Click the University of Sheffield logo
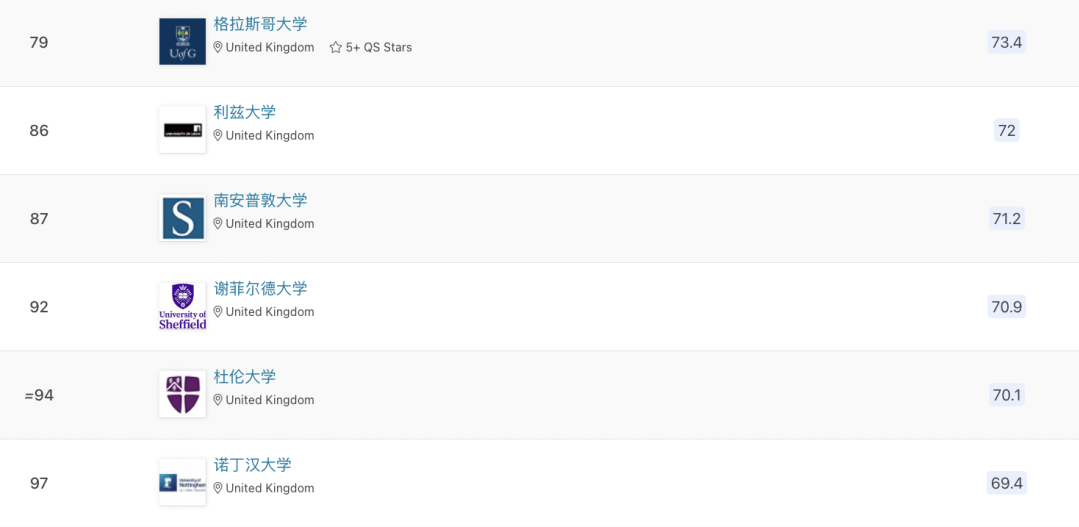This screenshot has width=1079, height=527. click(x=182, y=306)
